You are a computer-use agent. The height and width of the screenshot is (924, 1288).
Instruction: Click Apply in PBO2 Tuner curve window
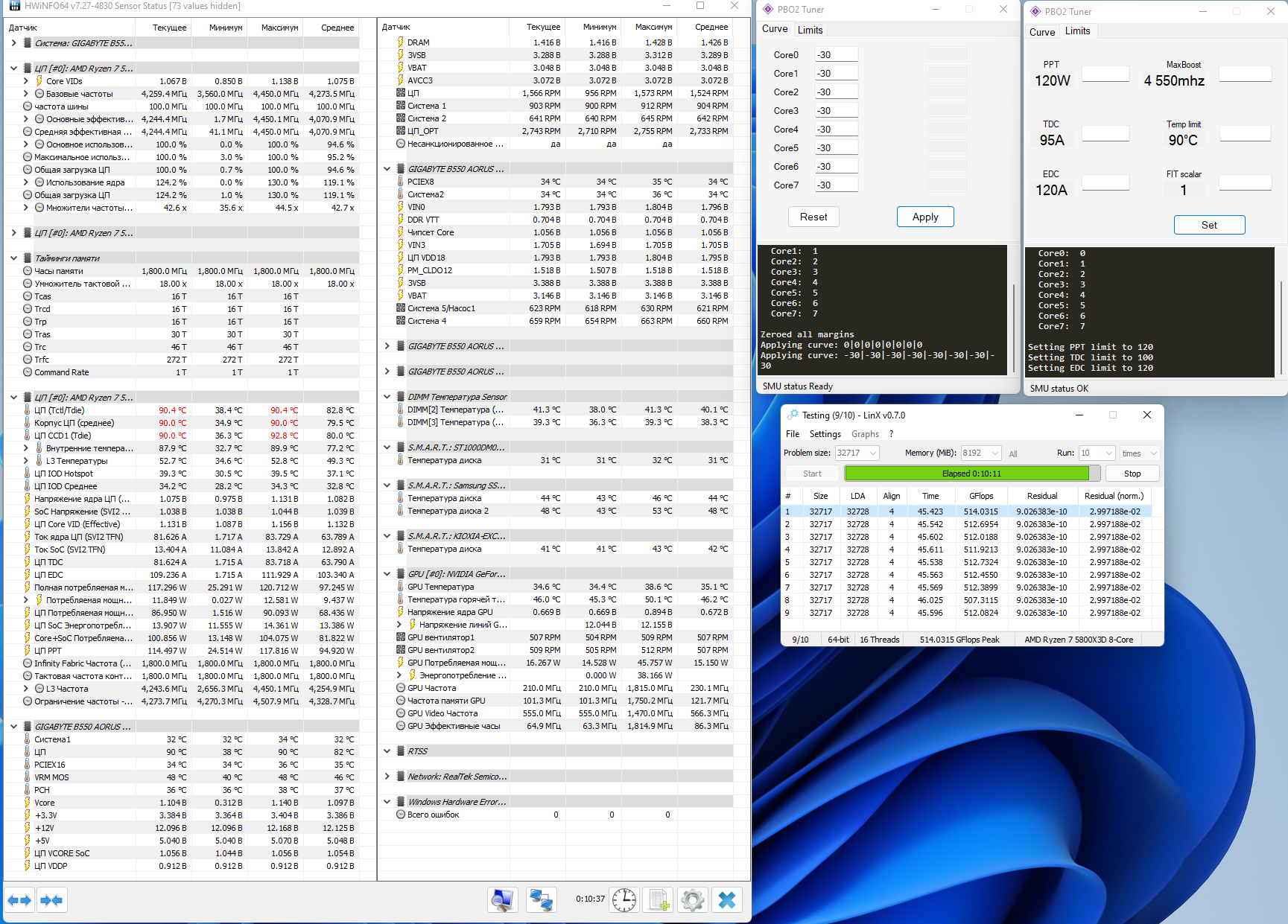[x=924, y=217]
